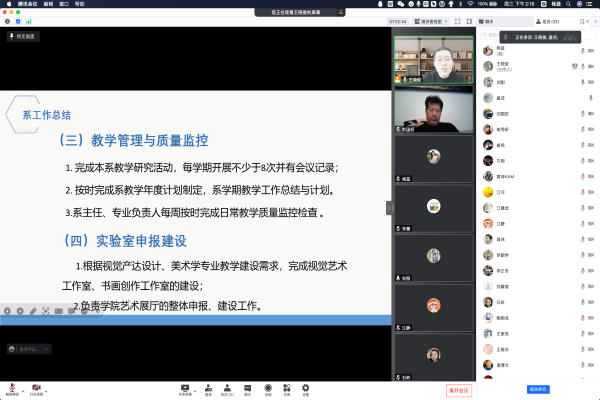Click the invite icon in toolbar
Screen dimensions: 600x400
[x=208, y=387]
